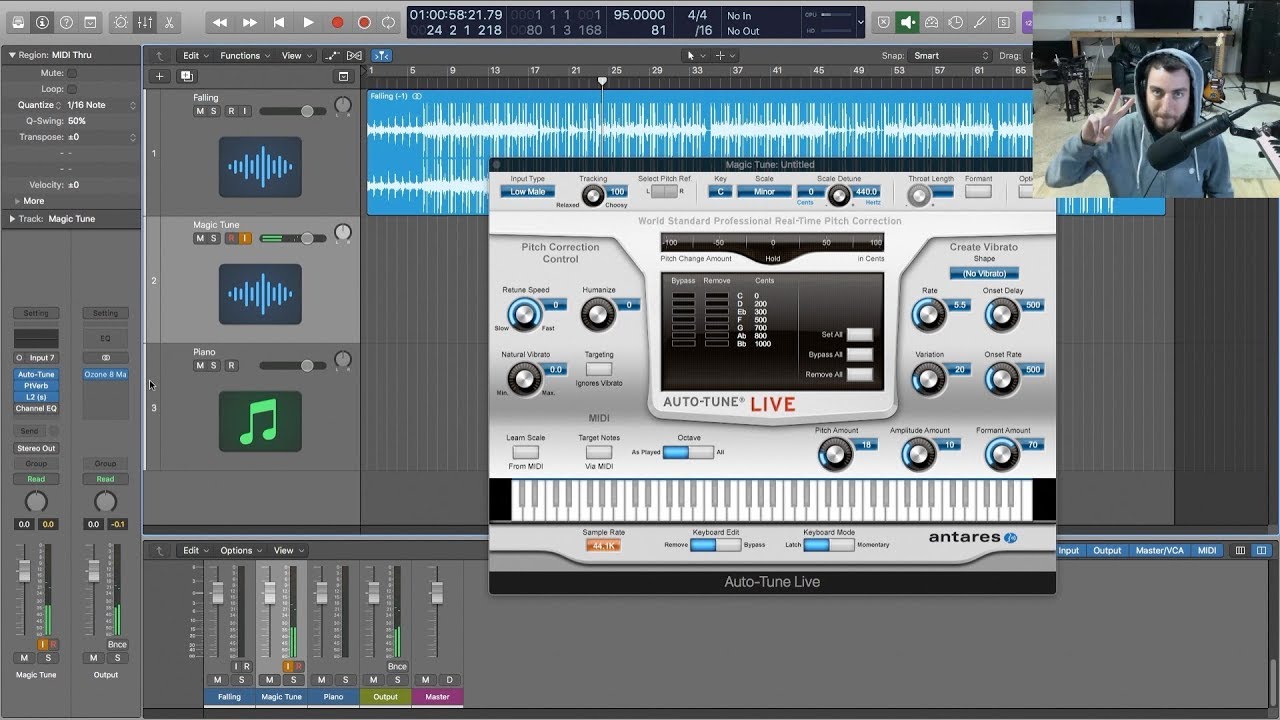Click the red Record button

tap(337, 22)
